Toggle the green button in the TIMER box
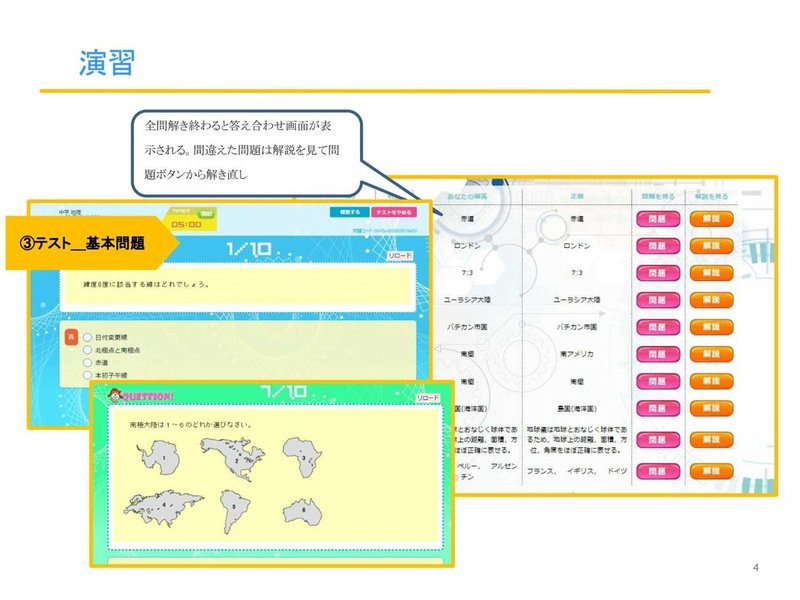The image size is (800, 600). tap(206, 214)
